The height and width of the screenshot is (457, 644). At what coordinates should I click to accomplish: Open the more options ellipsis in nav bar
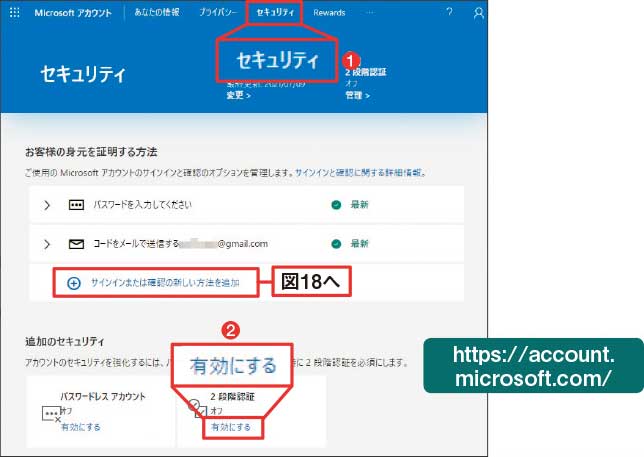(370, 13)
